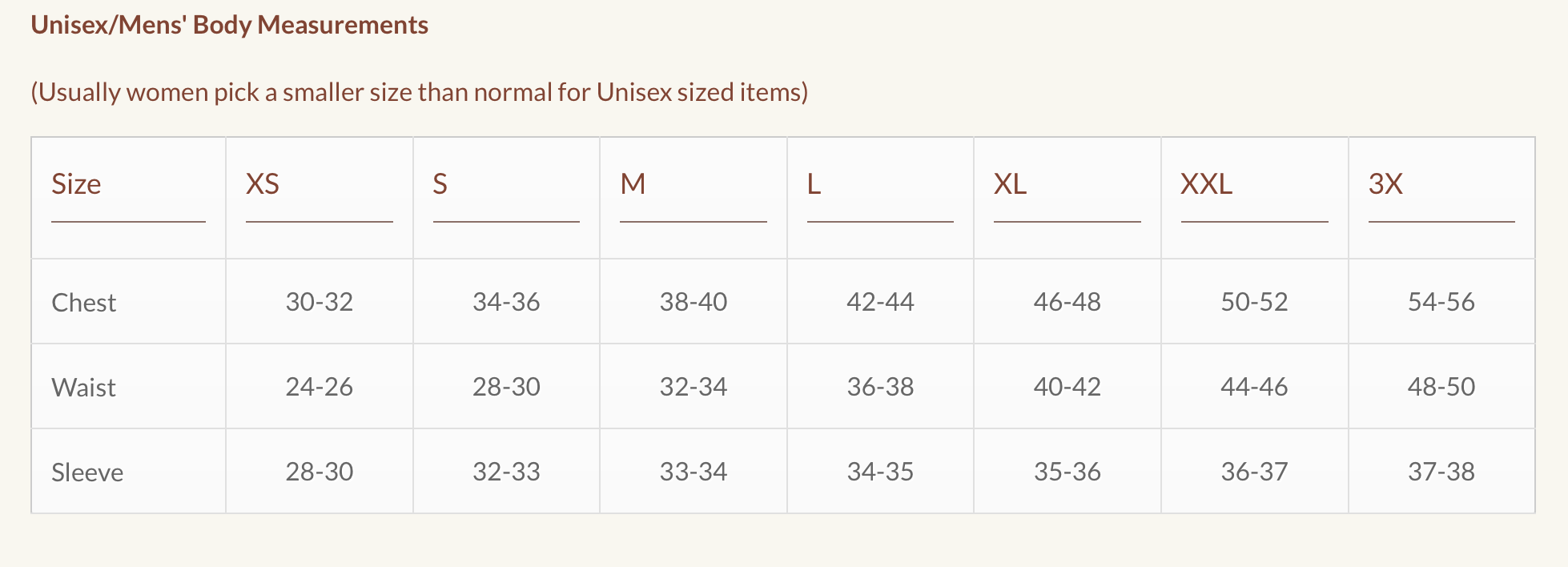This screenshot has width=1568, height=567.
Task: Click the Chest row label
Action: point(83,303)
